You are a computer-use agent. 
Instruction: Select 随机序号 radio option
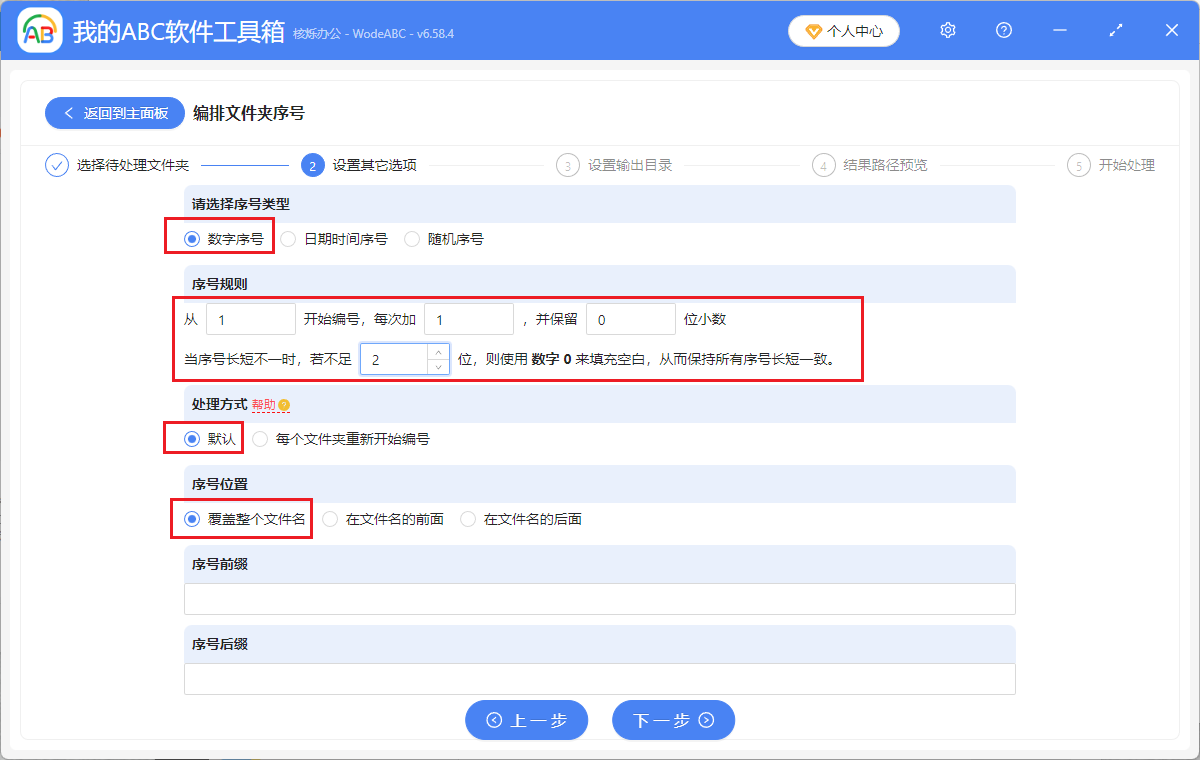coord(412,239)
